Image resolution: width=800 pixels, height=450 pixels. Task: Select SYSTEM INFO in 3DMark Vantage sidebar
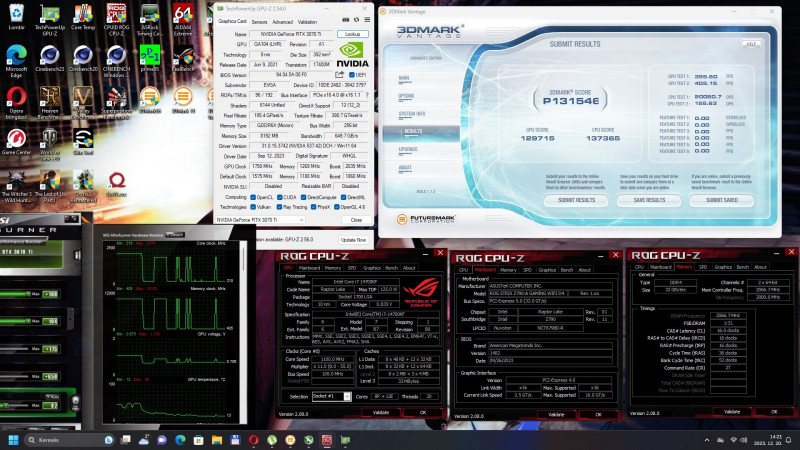click(412, 114)
